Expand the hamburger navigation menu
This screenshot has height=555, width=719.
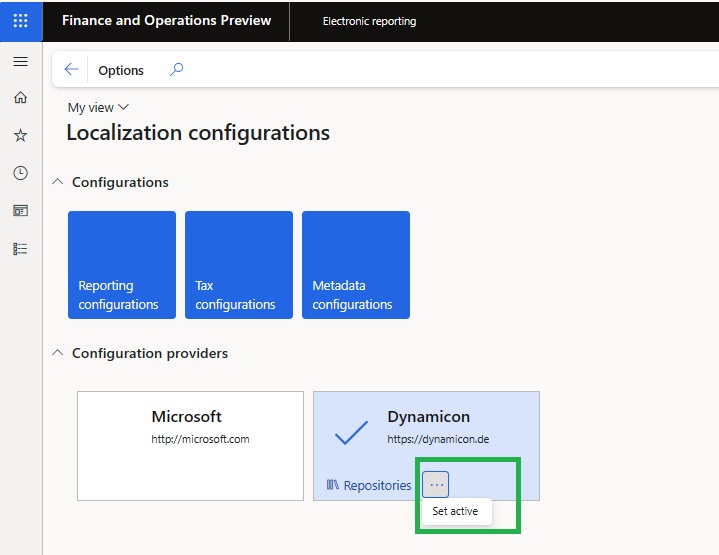point(20,62)
